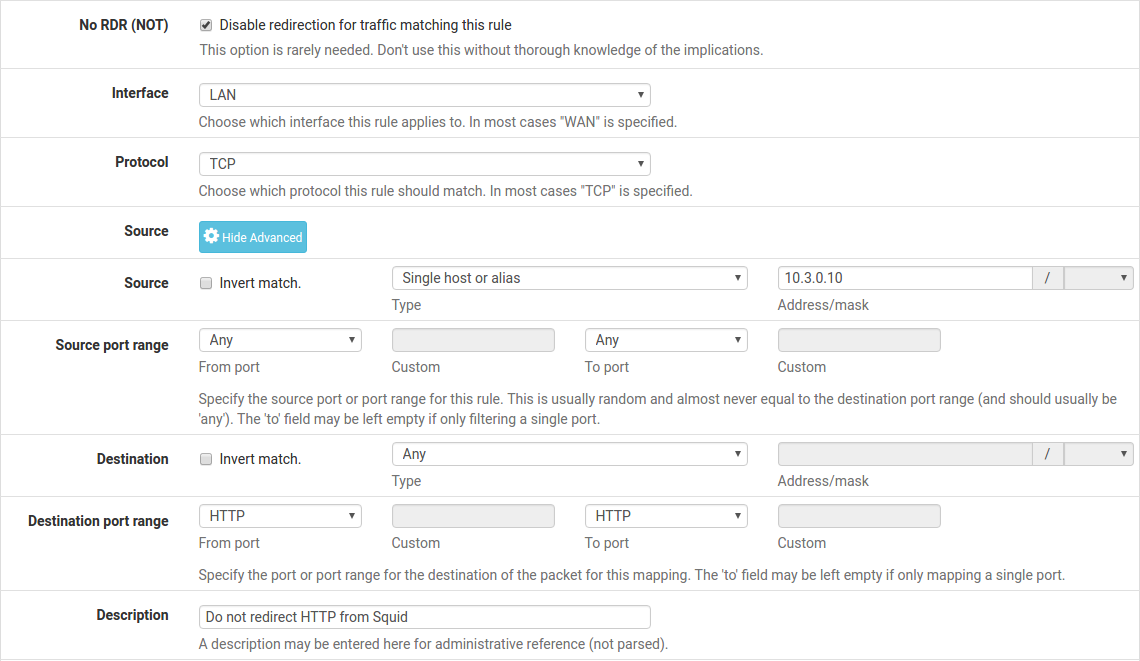Click Destination port range second Custom field
The width and height of the screenshot is (1140, 661).
point(859,516)
